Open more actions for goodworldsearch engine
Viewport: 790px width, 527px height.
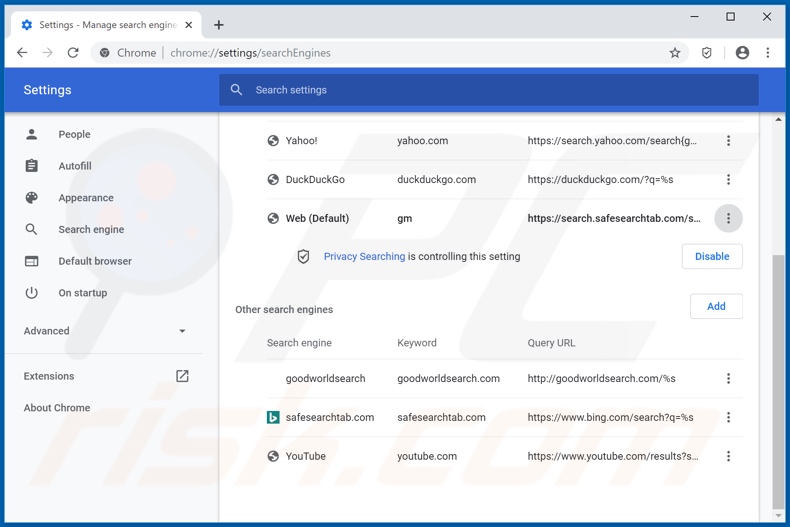coord(728,378)
